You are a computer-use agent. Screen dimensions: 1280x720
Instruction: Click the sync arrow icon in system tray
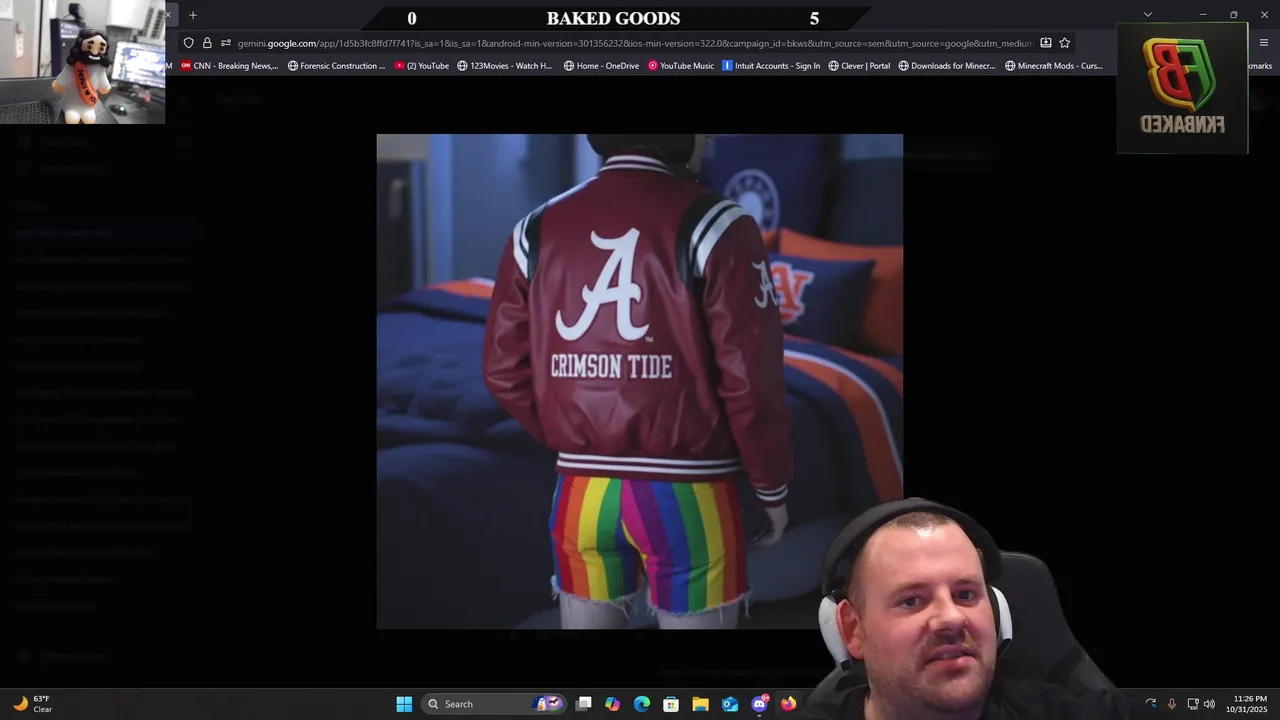tap(1151, 704)
